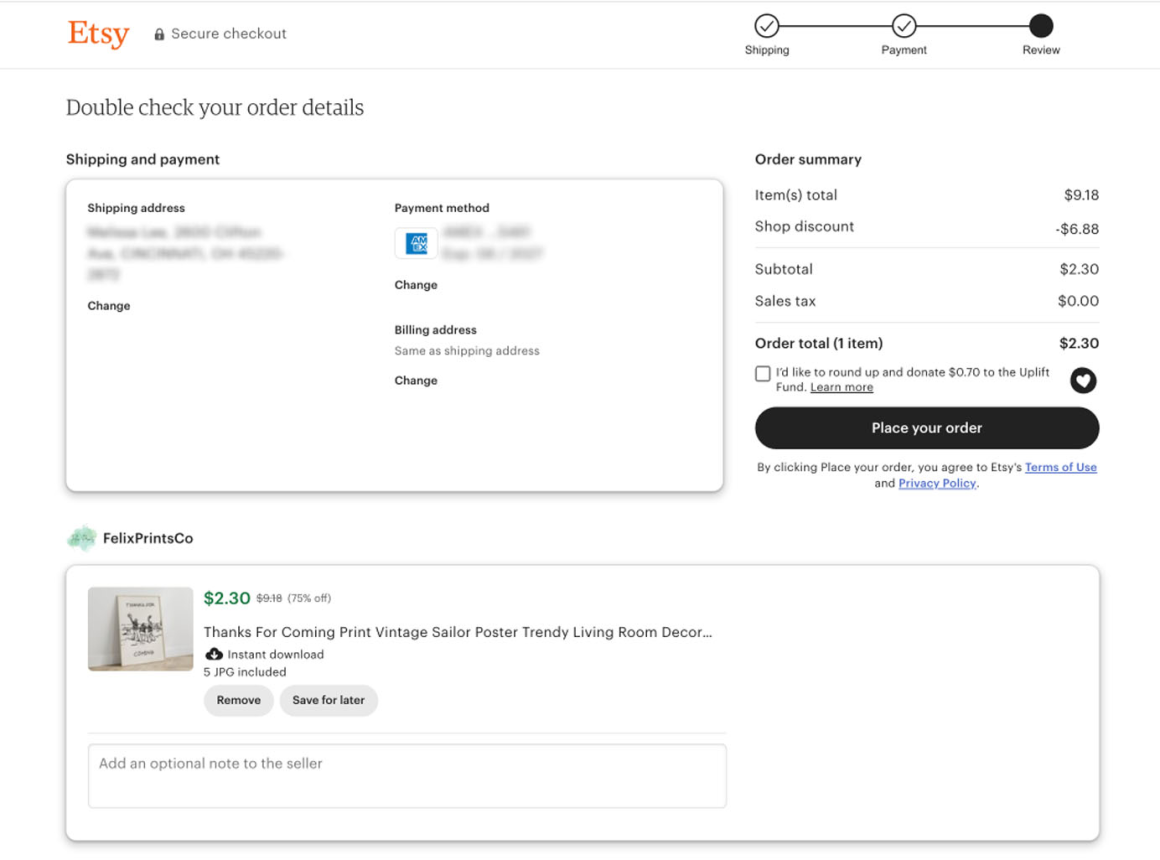Click the Shipping step checkmark circle

[x=766, y=26]
